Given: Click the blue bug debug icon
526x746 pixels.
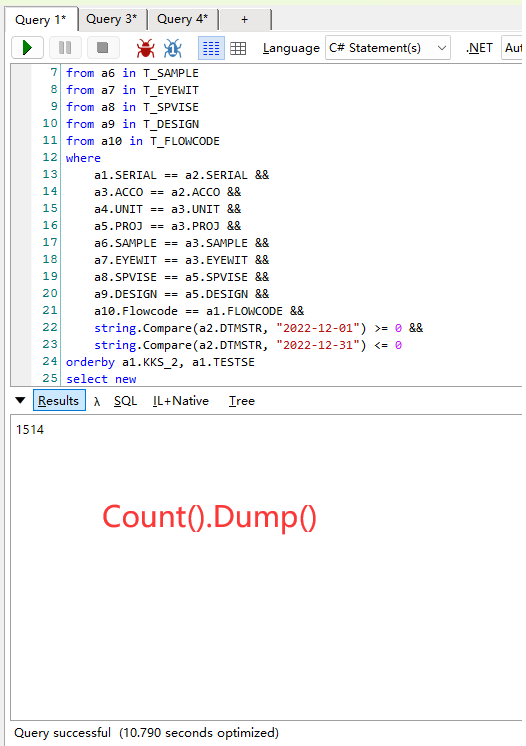Looking at the screenshot, I should pyautogui.click(x=173, y=48).
